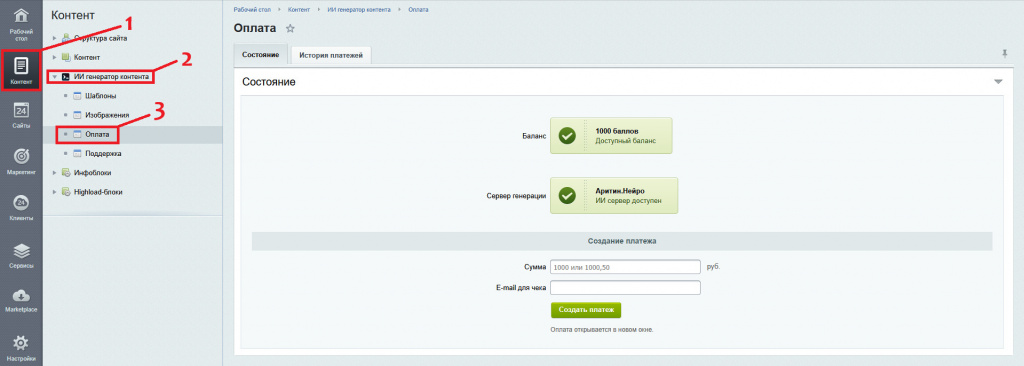This screenshot has width=1024, height=366.
Task: Click the Создать платеж button
Action: [586, 310]
